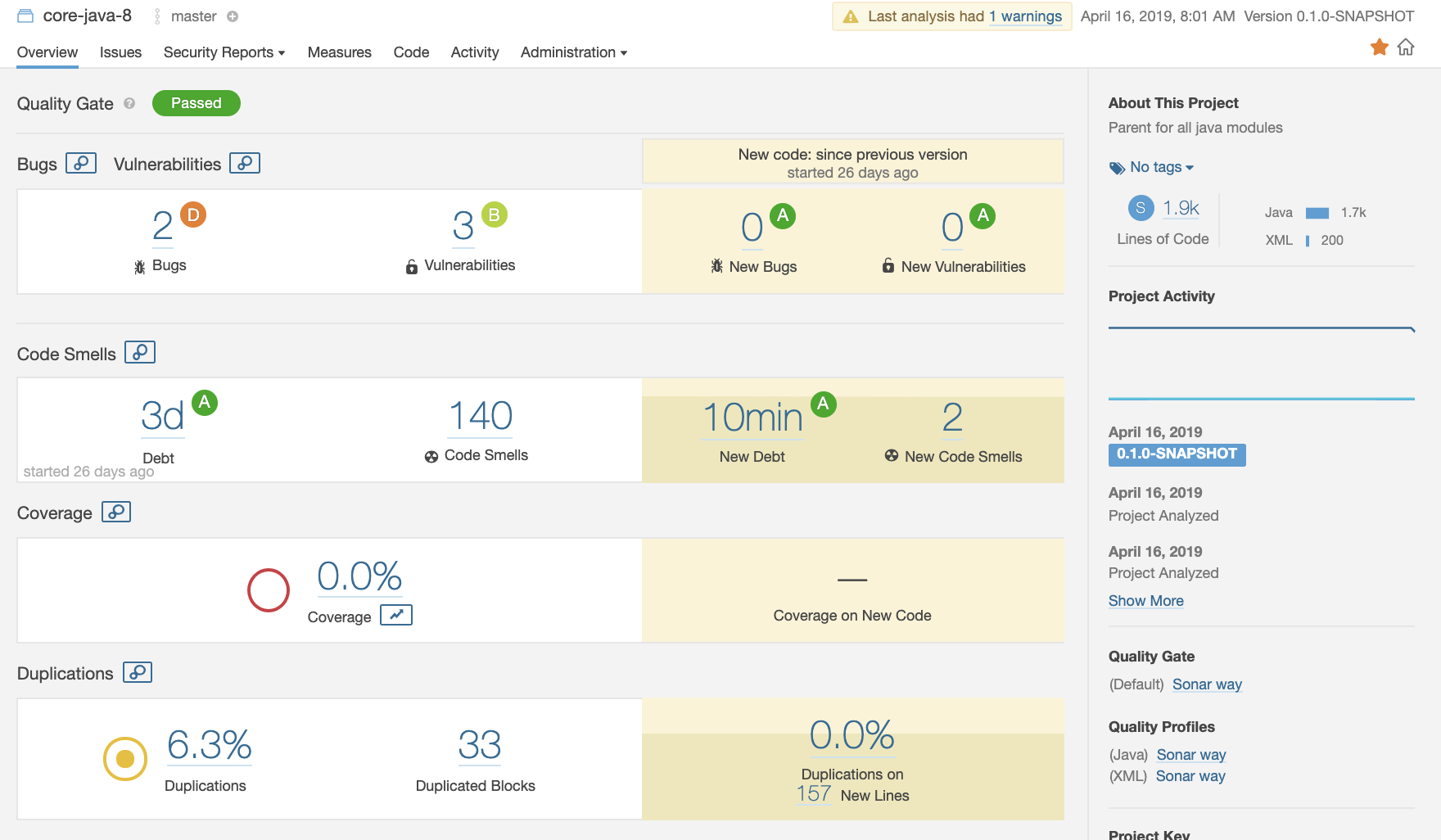Switch to the Overview tab

47,52
